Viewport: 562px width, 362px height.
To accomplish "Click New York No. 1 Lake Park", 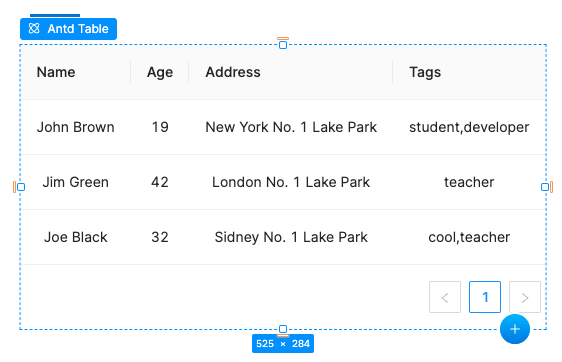I will [291, 127].
